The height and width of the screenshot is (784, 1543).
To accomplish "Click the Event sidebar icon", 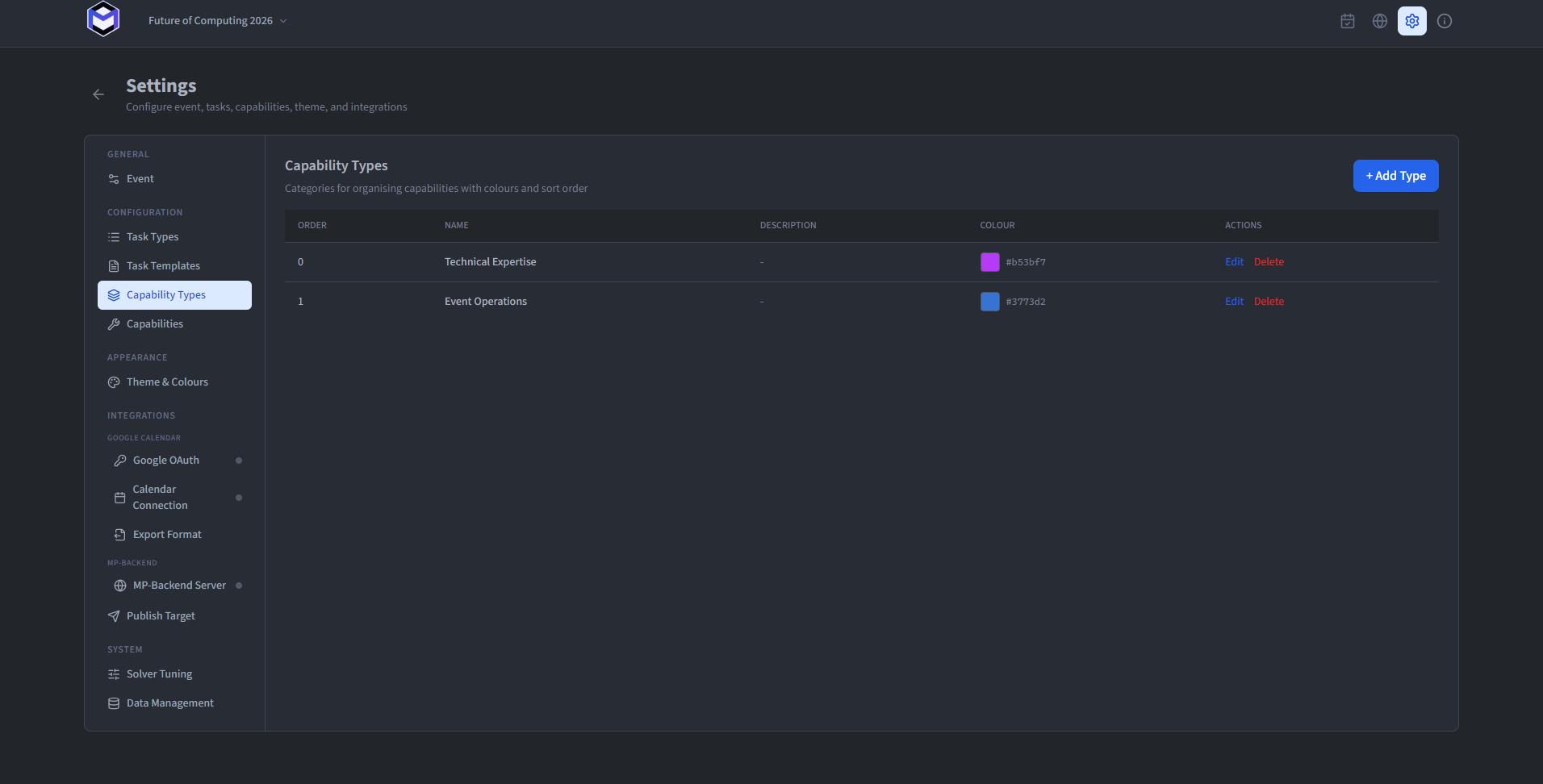I will tap(114, 179).
